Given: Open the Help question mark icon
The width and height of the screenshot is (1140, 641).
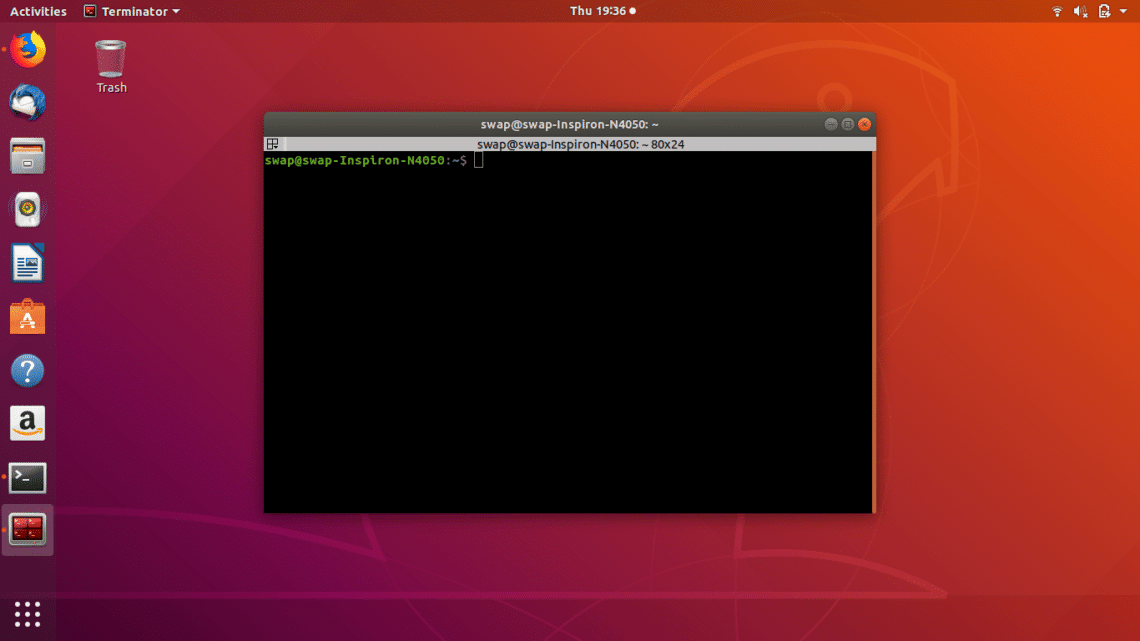Looking at the screenshot, I should pyautogui.click(x=28, y=371).
